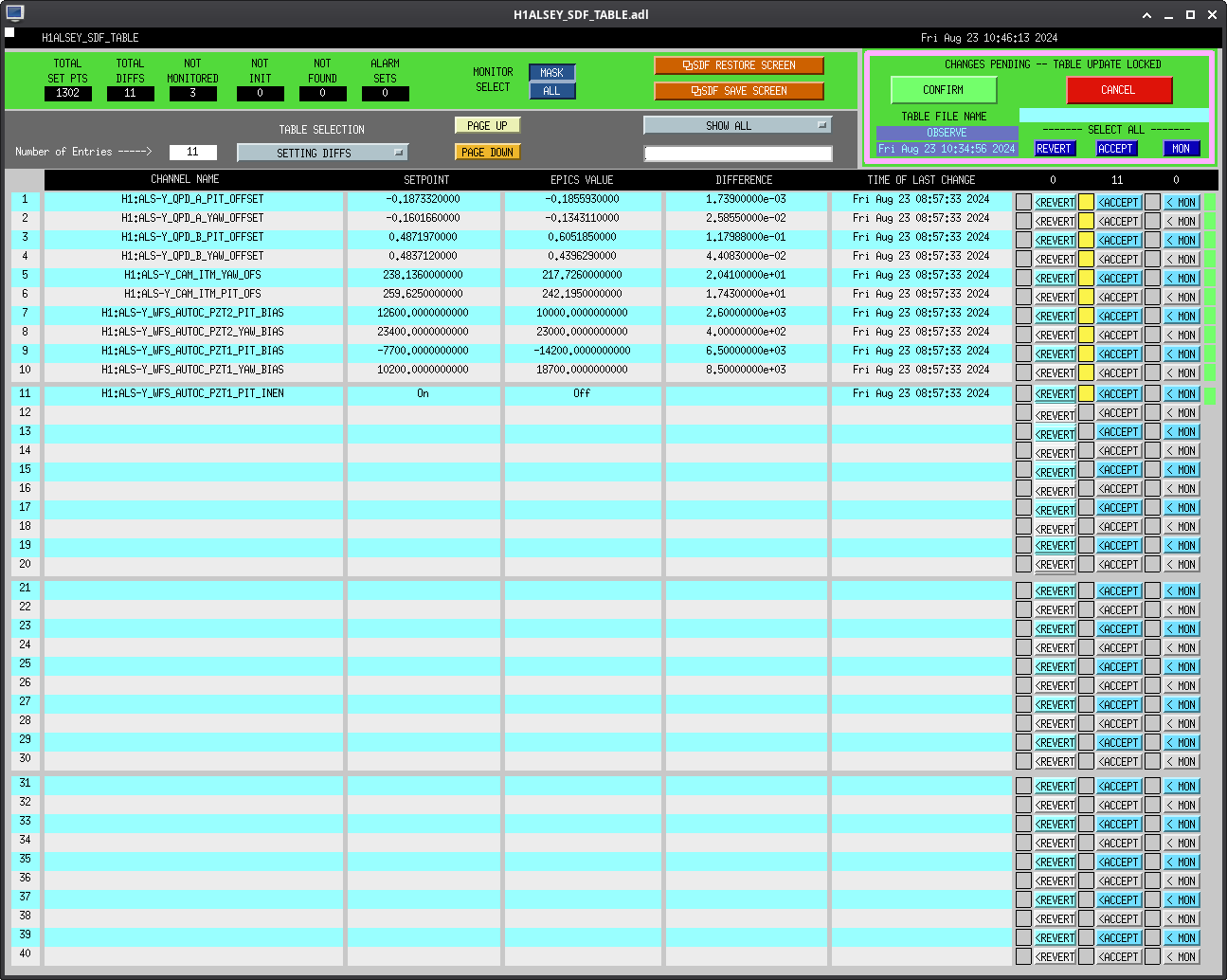This screenshot has width=1227, height=980.
Task: Go to previous page with PAGE UP
Action: 487,125
